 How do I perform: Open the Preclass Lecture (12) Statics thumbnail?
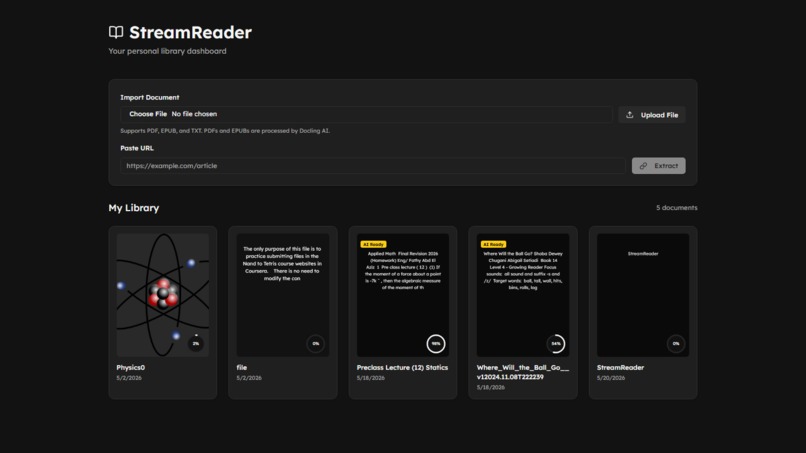tap(402, 295)
